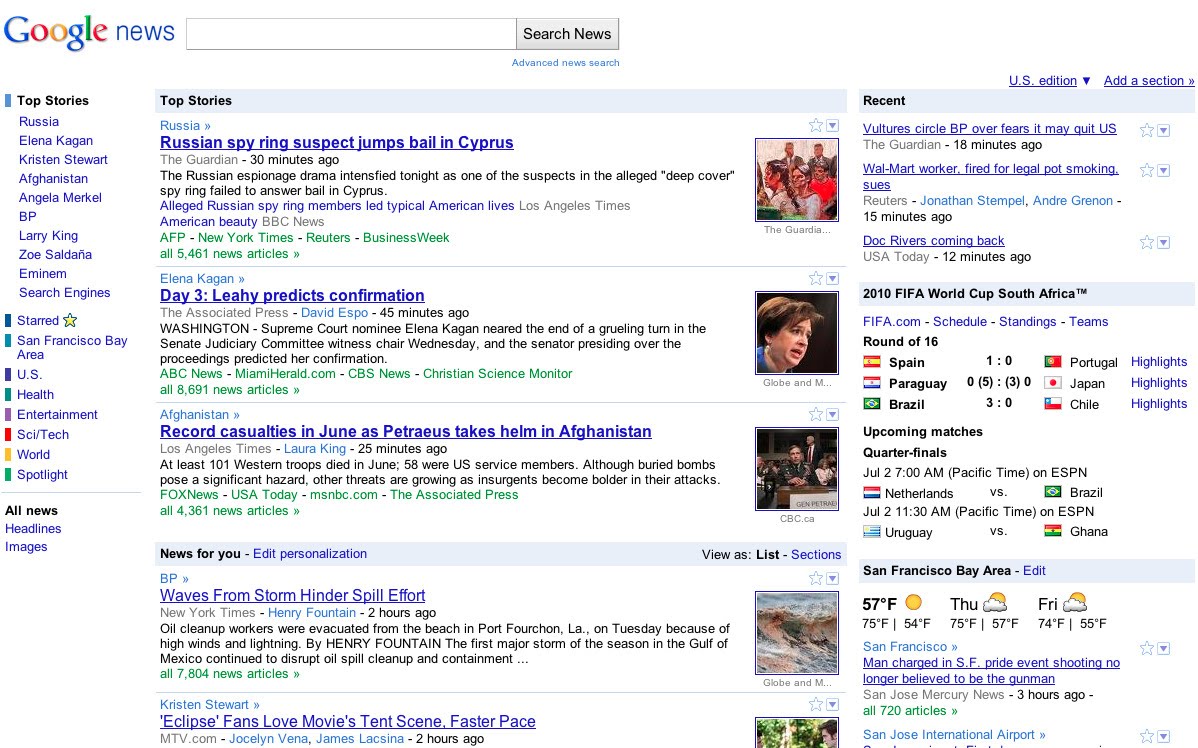Star the Vultures circle BP article
The height and width of the screenshot is (748, 1198).
[1146, 130]
